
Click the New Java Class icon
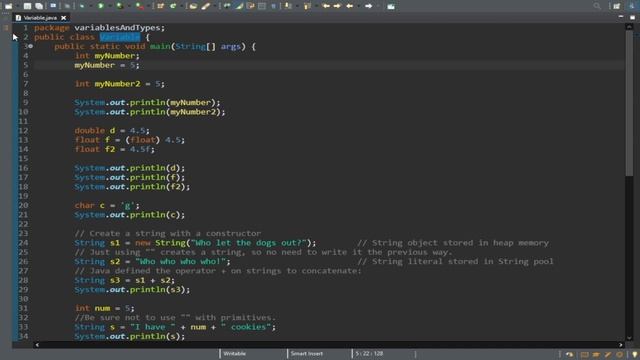[x=173, y=6]
